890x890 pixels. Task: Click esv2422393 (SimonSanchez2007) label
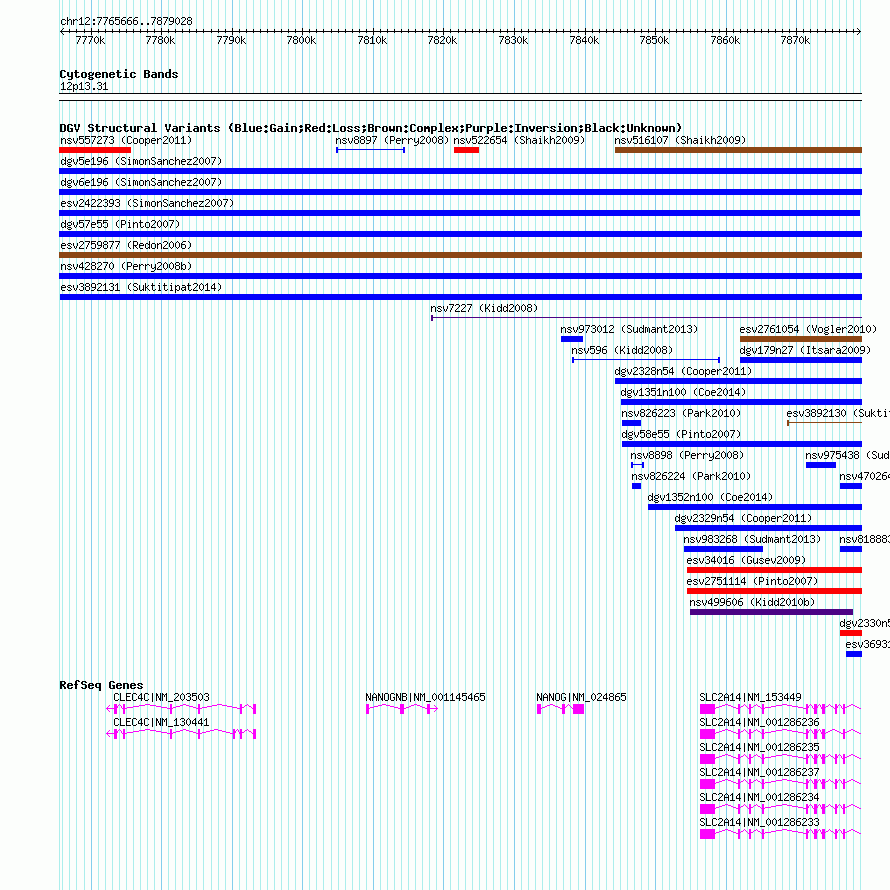coord(147,203)
